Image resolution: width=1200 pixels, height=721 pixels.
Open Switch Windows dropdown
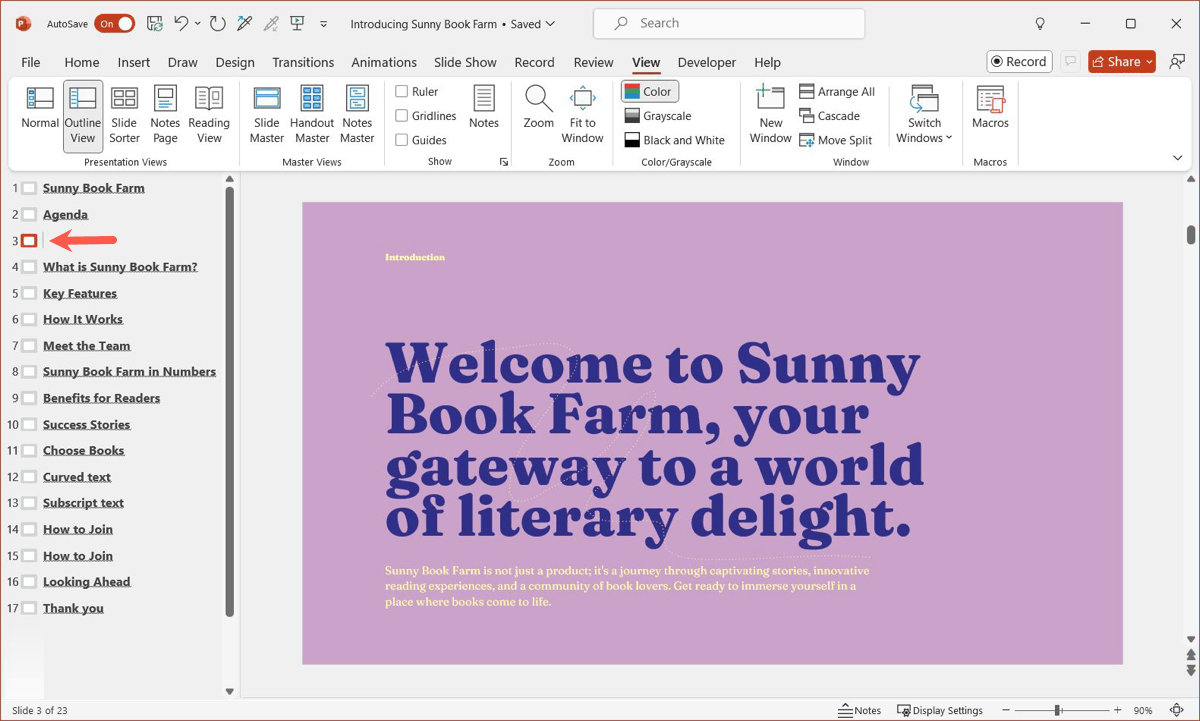tap(924, 116)
